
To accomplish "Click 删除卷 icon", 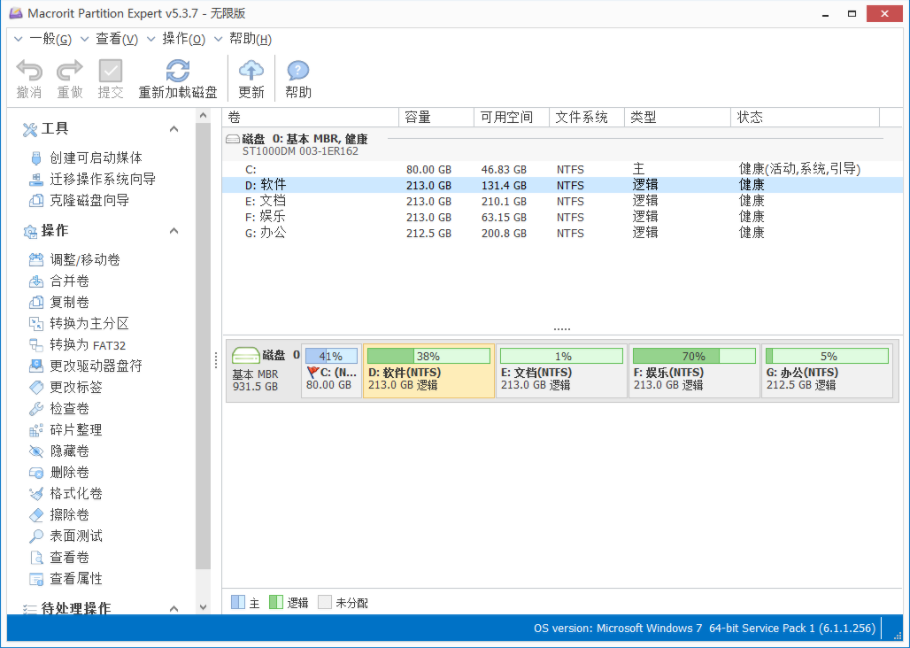I will pyautogui.click(x=36, y=473).
